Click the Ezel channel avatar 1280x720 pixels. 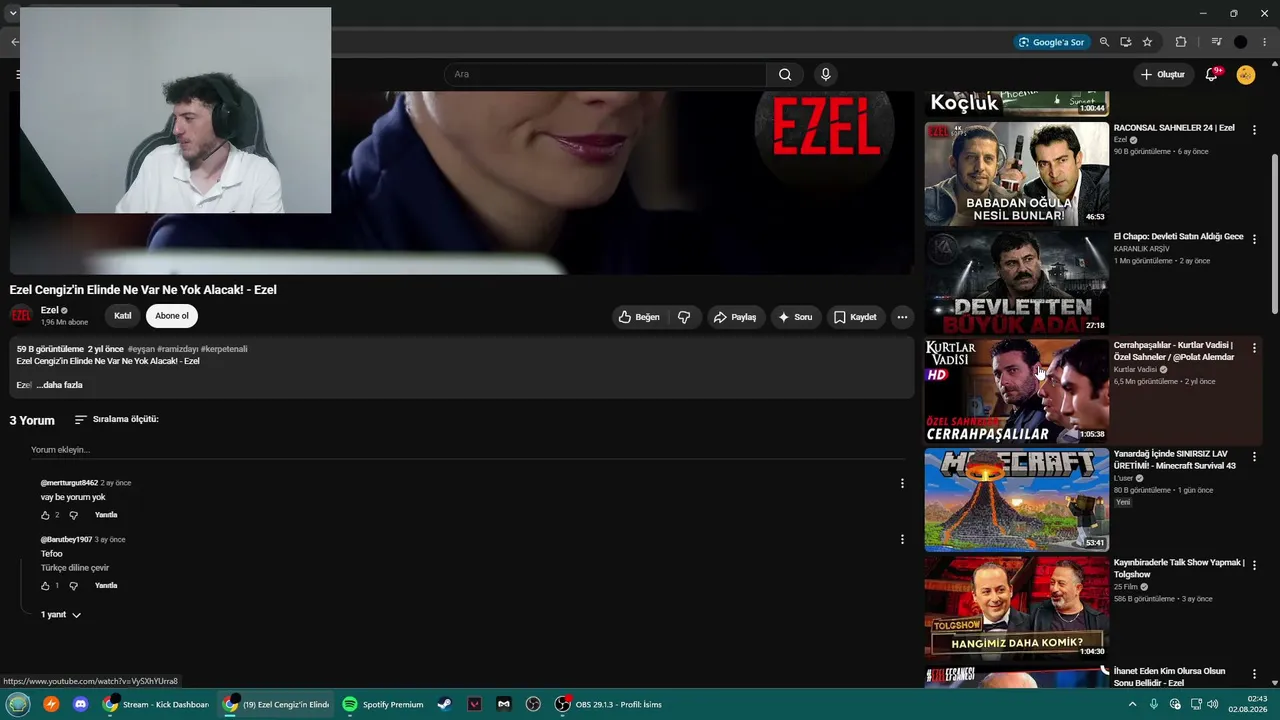[21, 316]
